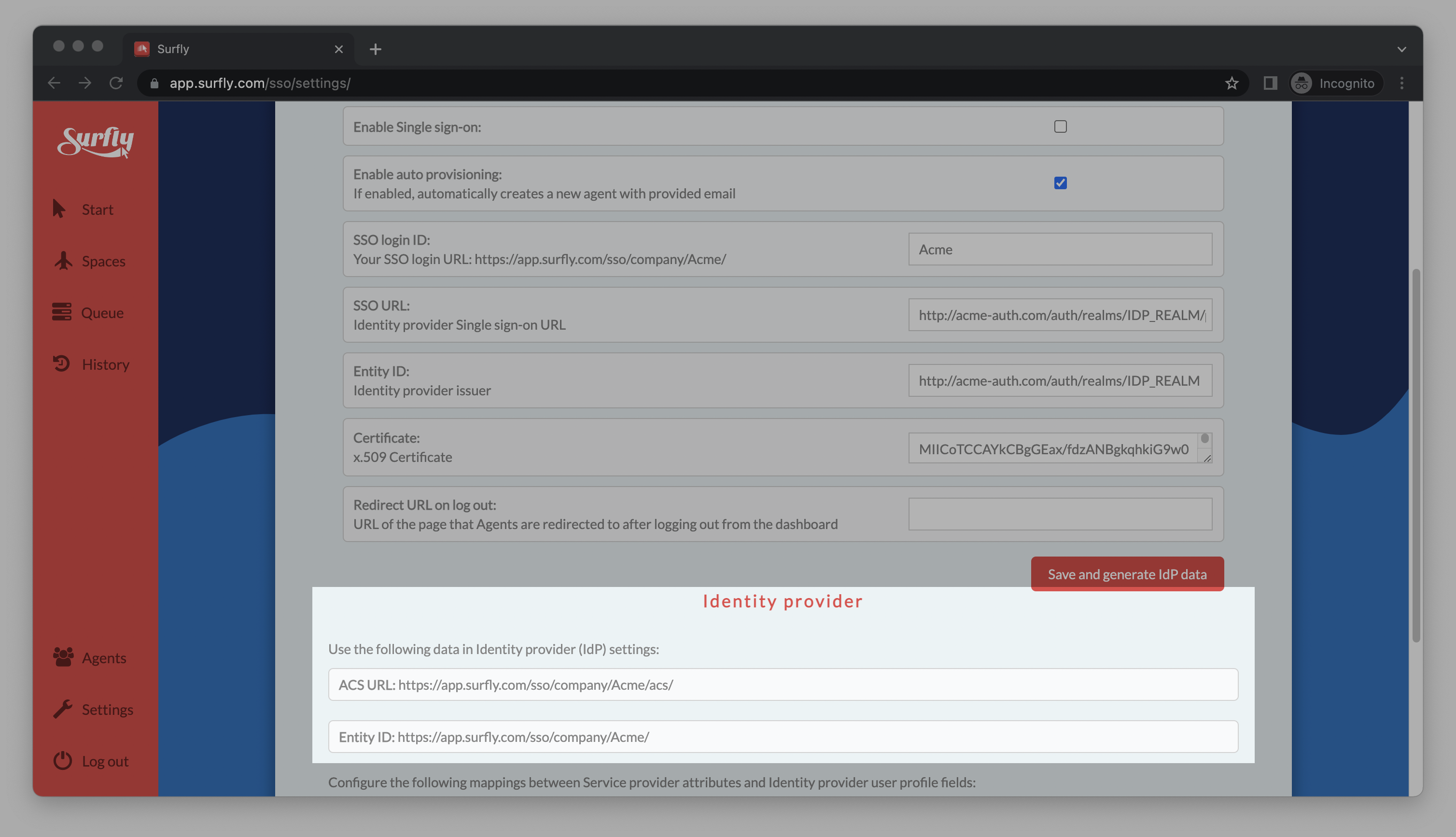The image size is (1456, 837).
Task: Expand the tab search chevron in title bar
Action: click(x=1401, y=49)
